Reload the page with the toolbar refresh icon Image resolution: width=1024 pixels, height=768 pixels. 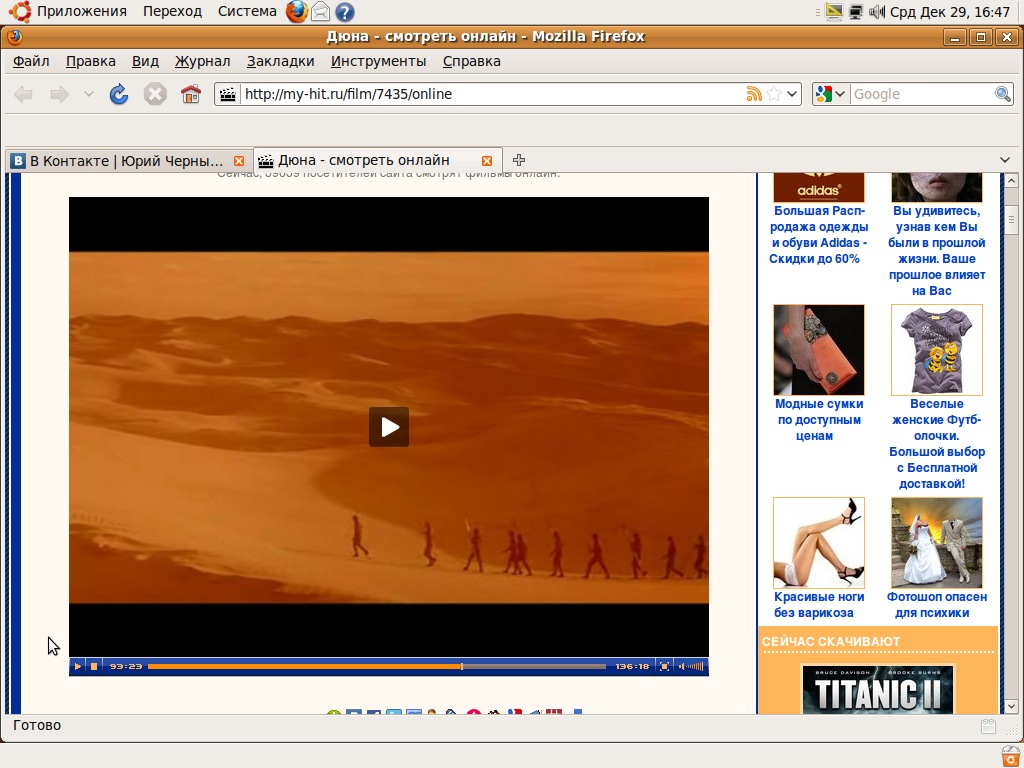click(x=119, y=94)
